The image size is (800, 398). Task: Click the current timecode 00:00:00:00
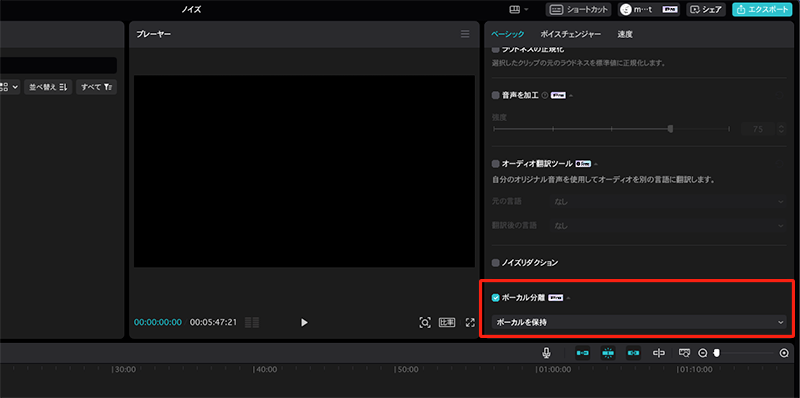tap(158, 322)
